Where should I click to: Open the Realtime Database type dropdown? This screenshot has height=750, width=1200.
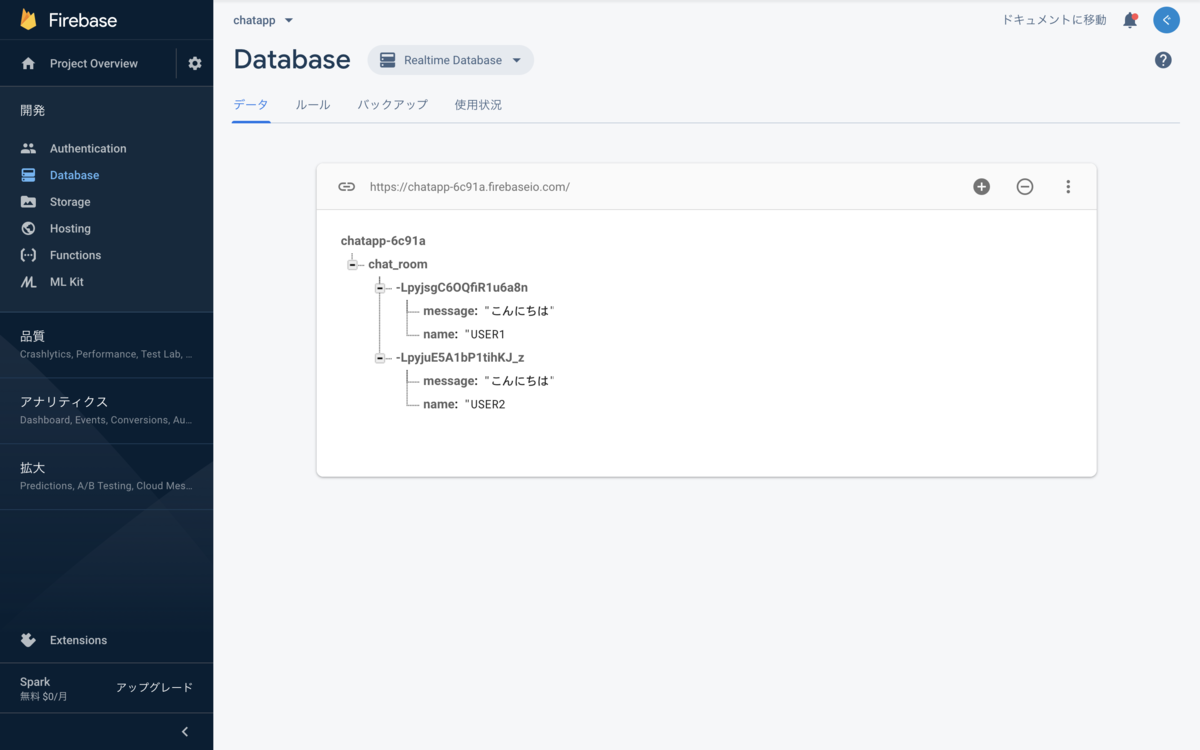451,60
